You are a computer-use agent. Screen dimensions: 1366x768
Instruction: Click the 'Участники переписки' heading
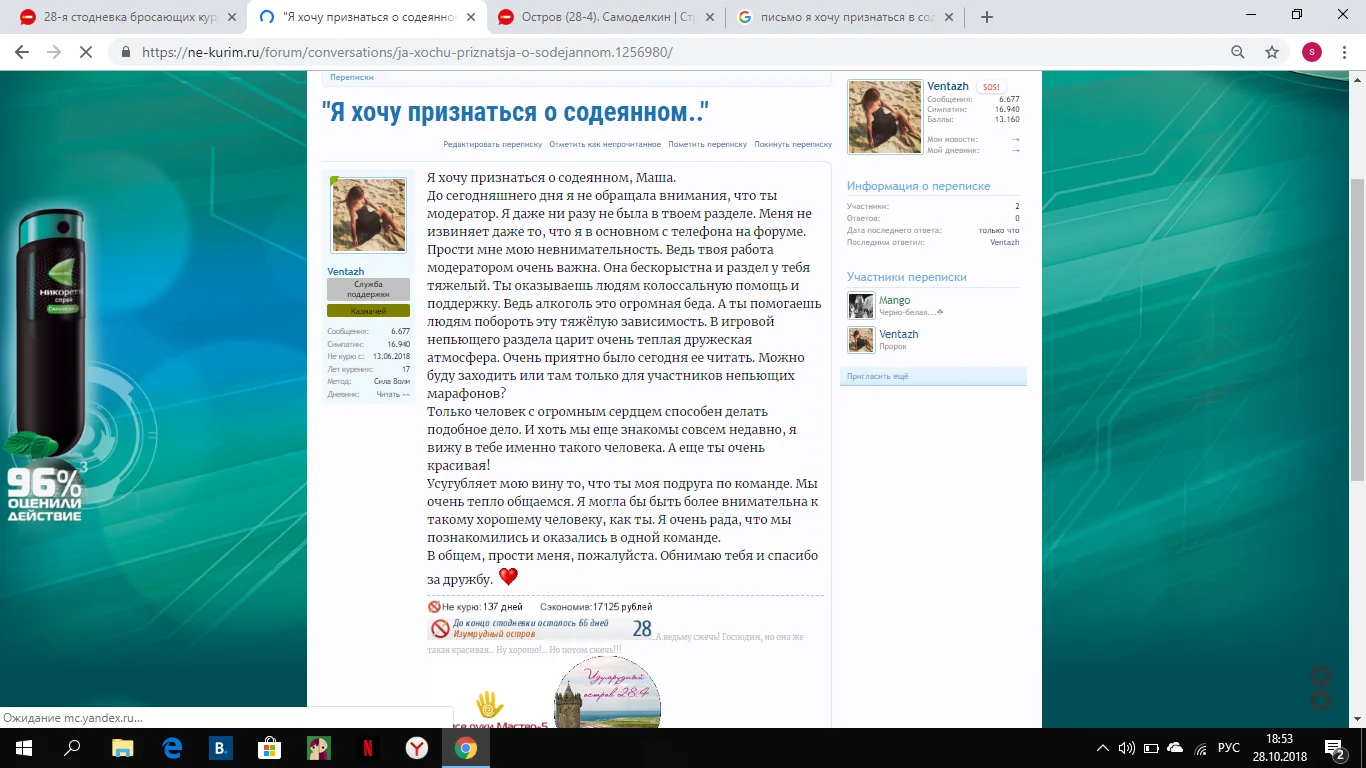tap(907, 277)
